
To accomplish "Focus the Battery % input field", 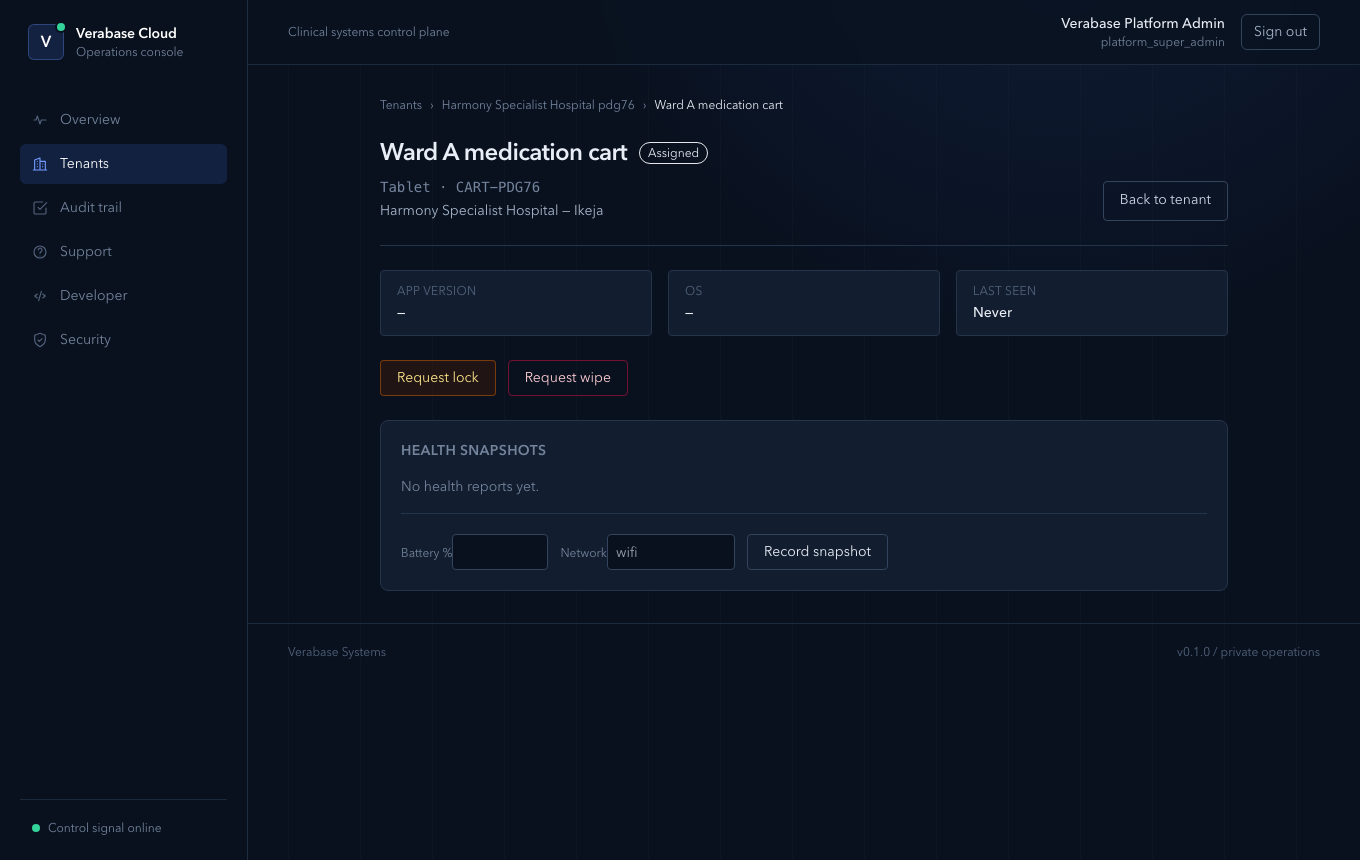I will point(500,552).
